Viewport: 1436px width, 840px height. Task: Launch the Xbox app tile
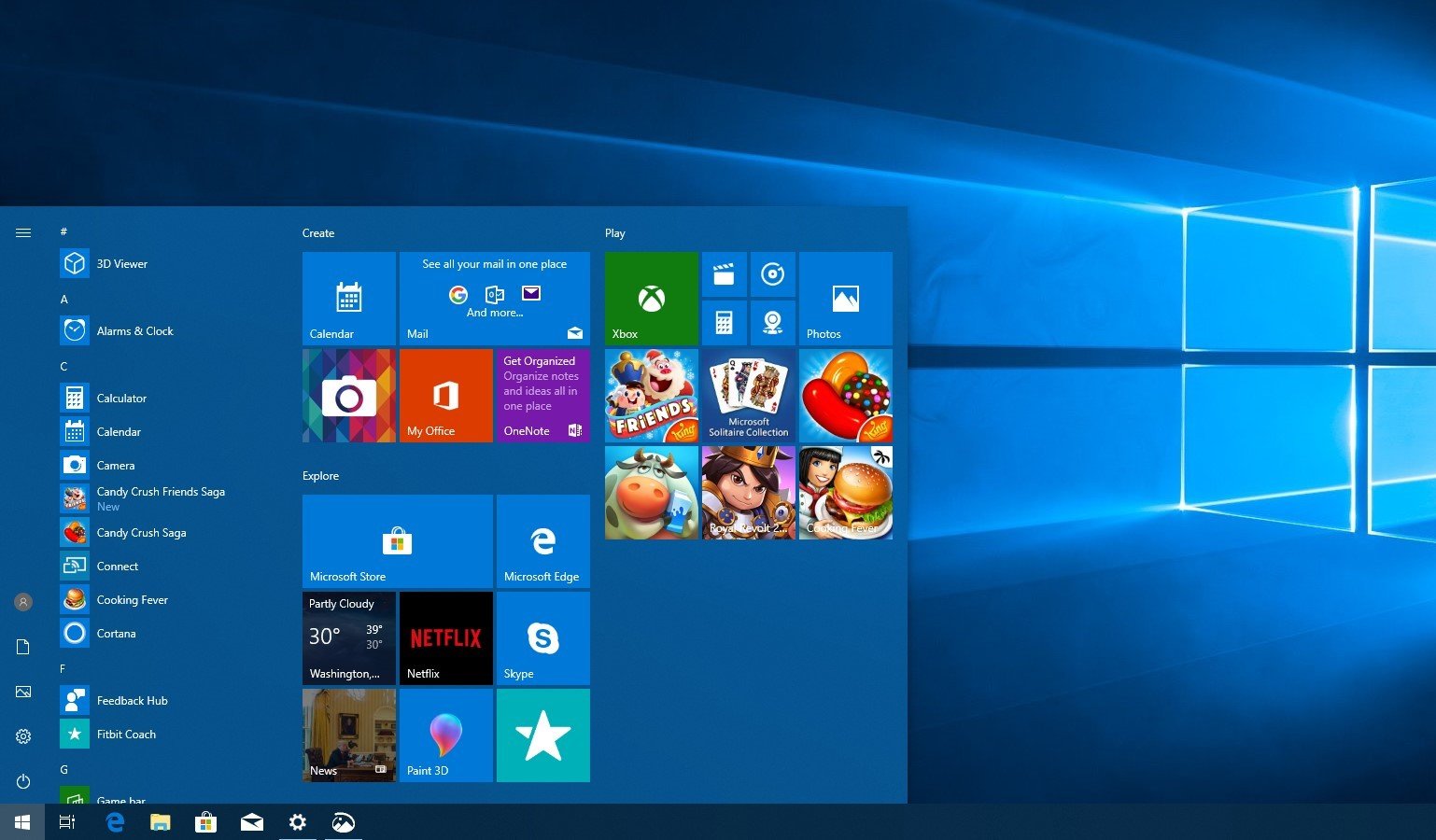651,298
